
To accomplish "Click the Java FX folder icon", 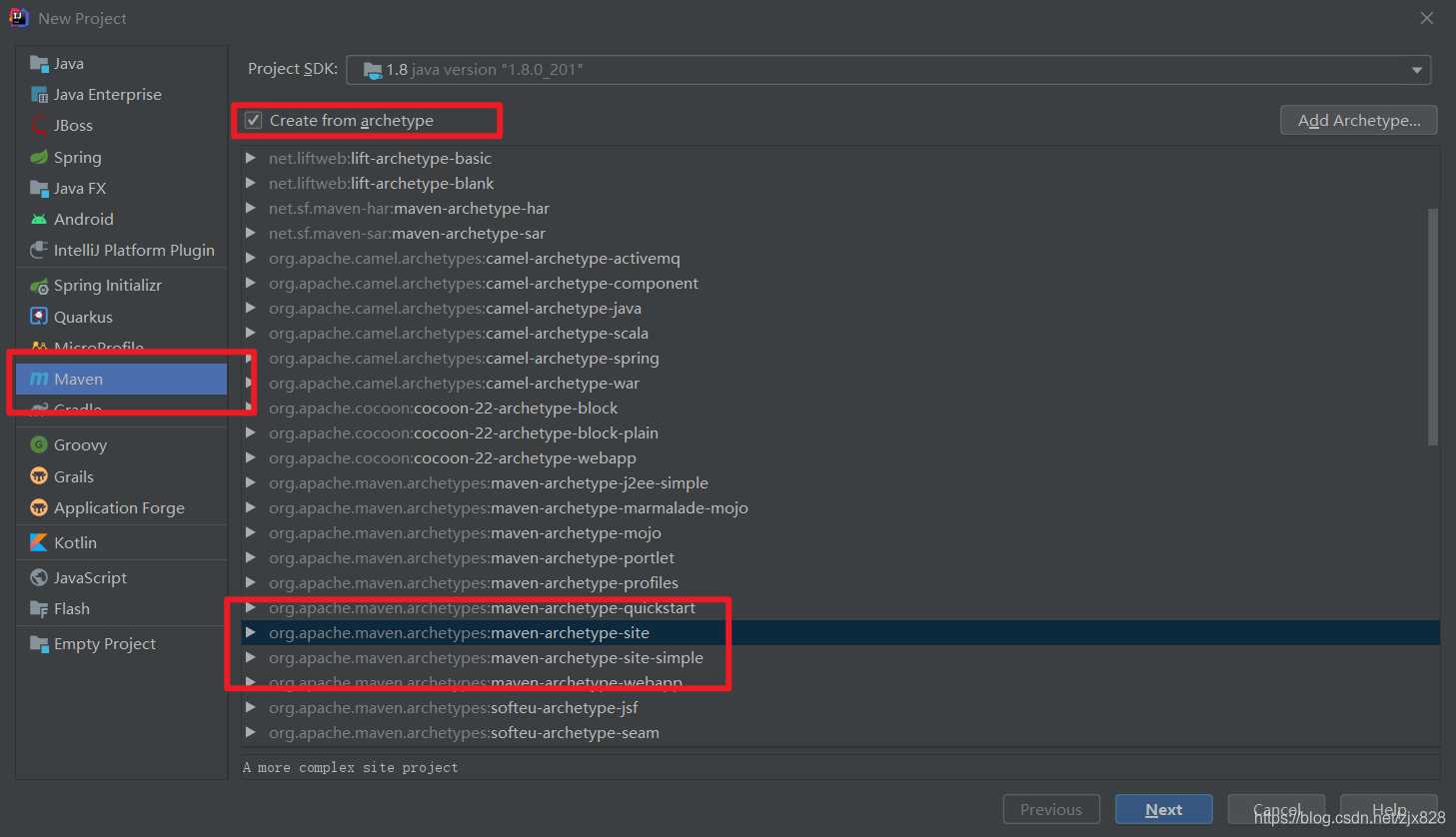I will pyautogui.click(x=39, y=189).
